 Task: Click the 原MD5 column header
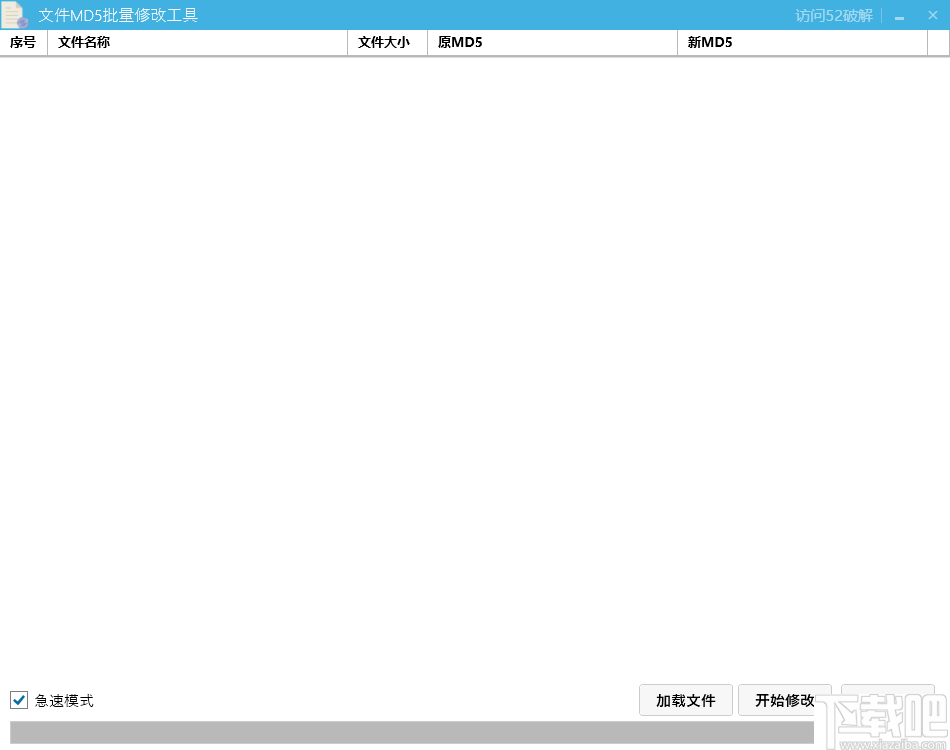coord(461,42)
